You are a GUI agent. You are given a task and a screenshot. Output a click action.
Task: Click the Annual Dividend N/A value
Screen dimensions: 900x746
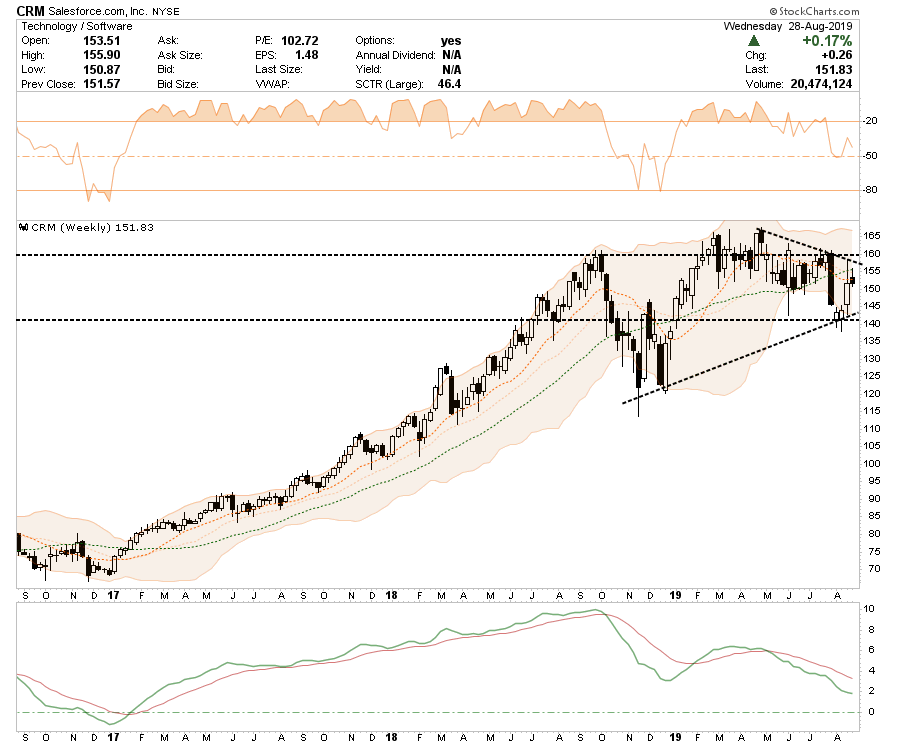click(x=452, y=55)
